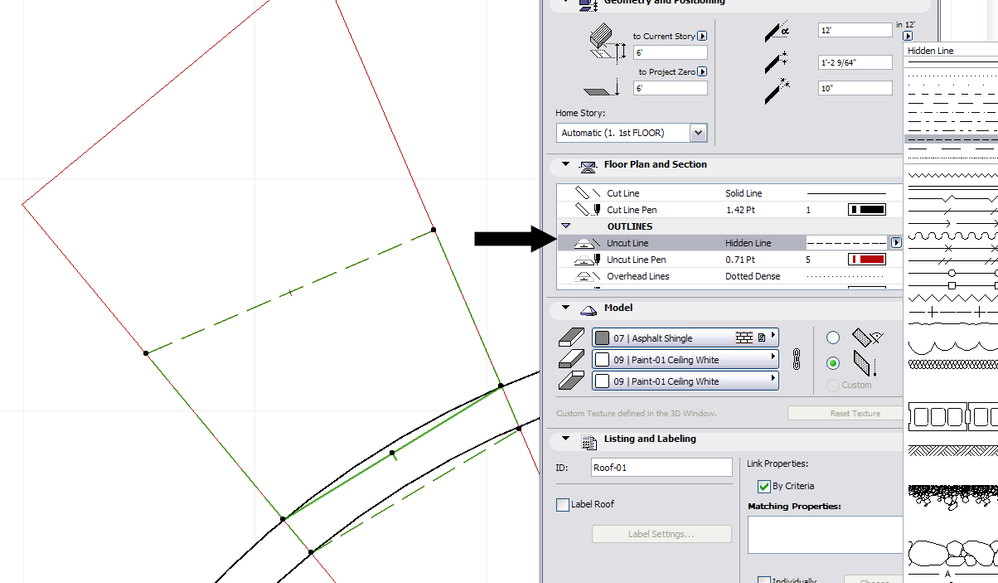Viewport: 998px width, 583px height.
Task: Open the bottom Paint-01 Ceiling White popup
Action: [685, 381]
